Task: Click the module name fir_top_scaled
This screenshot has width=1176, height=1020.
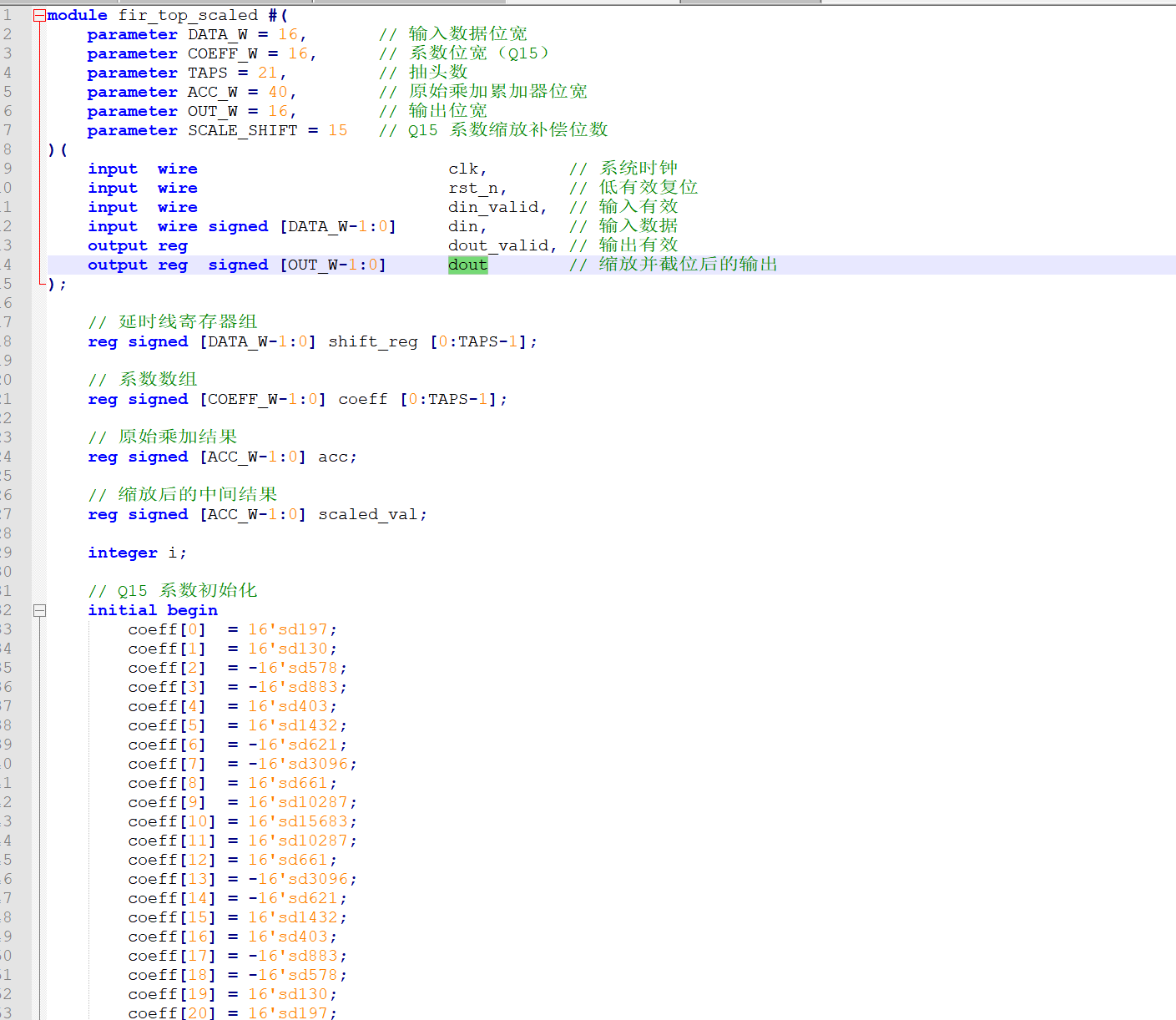Action: [x=188, y=15]
